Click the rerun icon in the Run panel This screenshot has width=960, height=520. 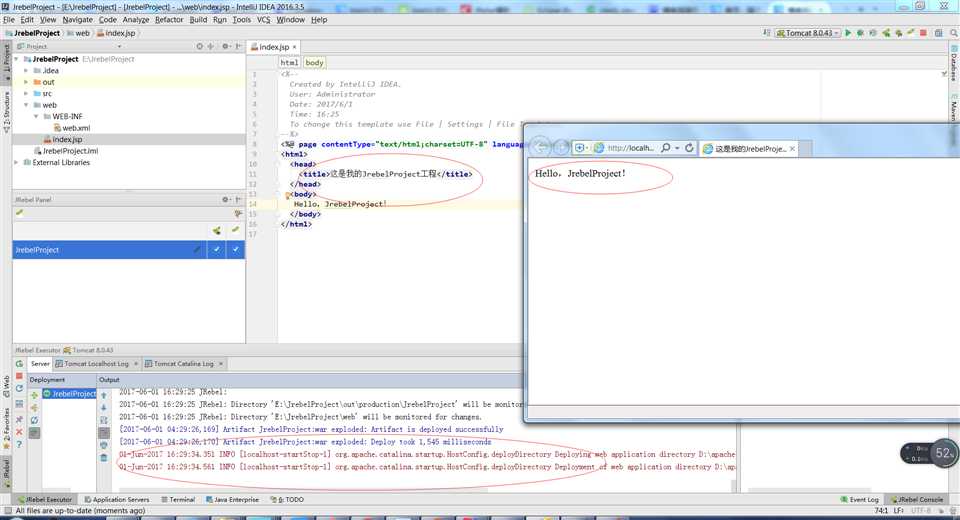[20, 364]
